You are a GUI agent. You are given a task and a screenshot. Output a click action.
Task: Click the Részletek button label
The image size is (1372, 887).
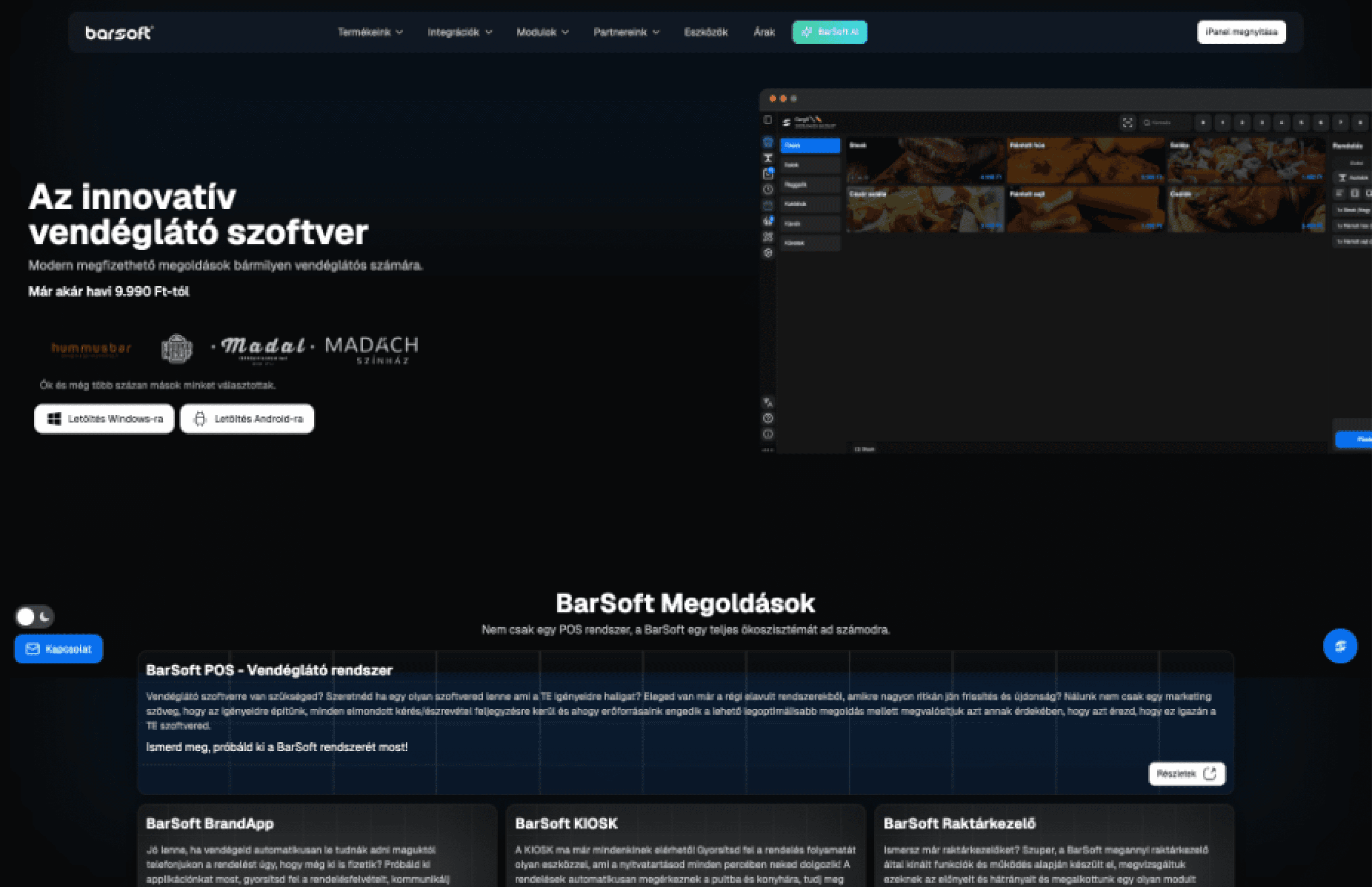pyautogui.click(x=1176, y=773)
